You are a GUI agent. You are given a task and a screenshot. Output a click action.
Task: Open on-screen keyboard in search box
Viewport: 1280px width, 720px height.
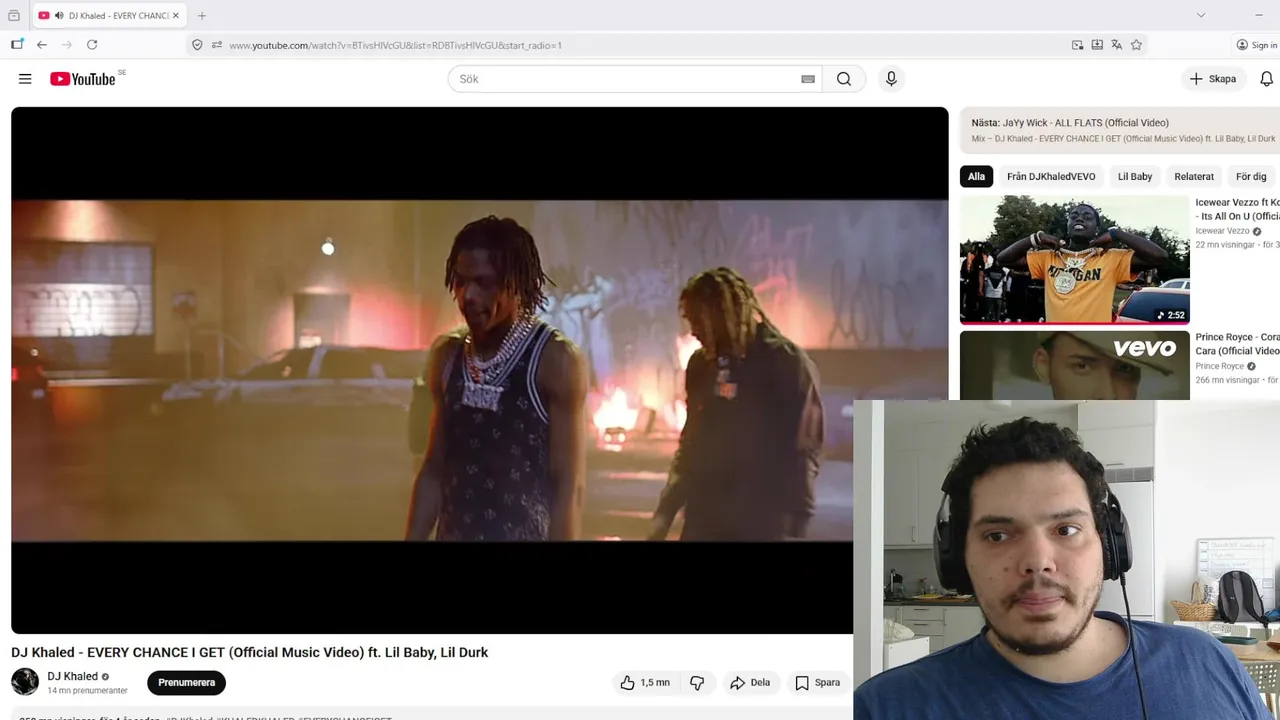pyautogui.click(x=808, y=79)
